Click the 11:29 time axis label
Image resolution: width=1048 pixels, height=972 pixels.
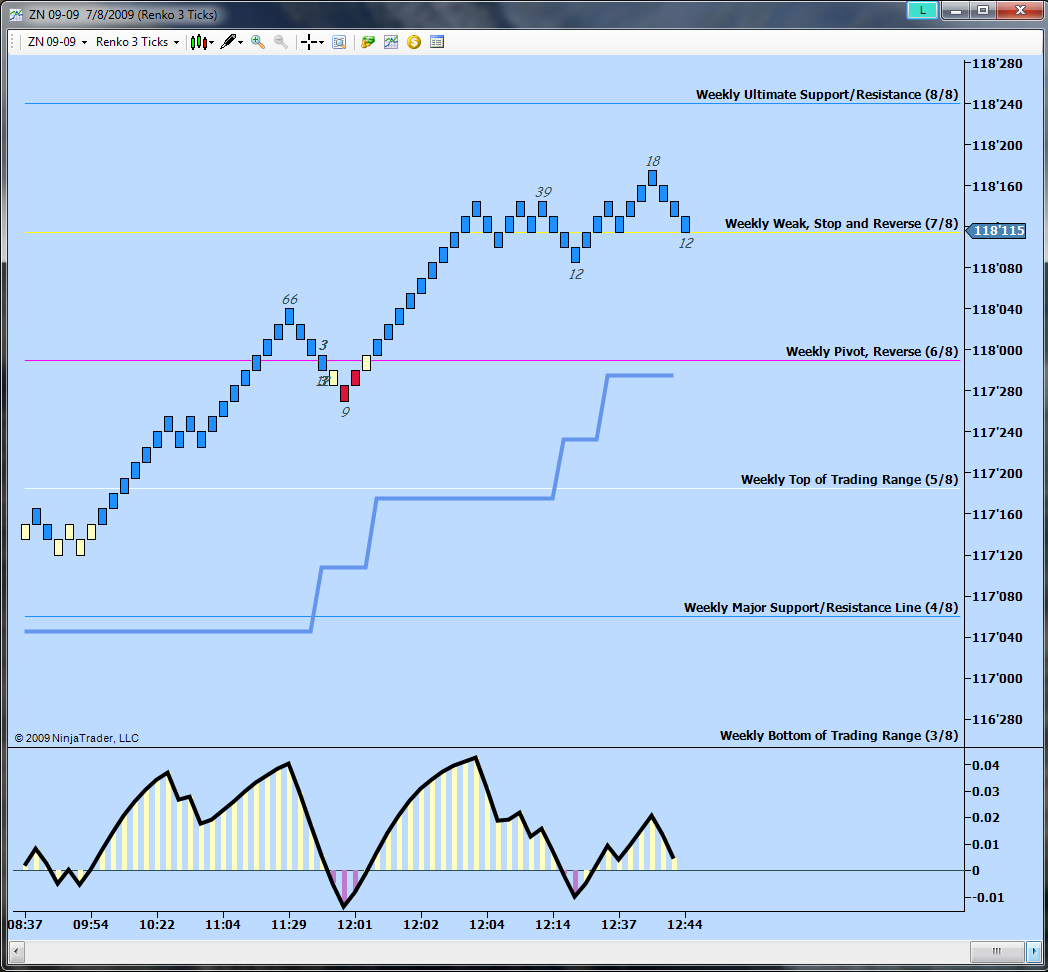289,925
